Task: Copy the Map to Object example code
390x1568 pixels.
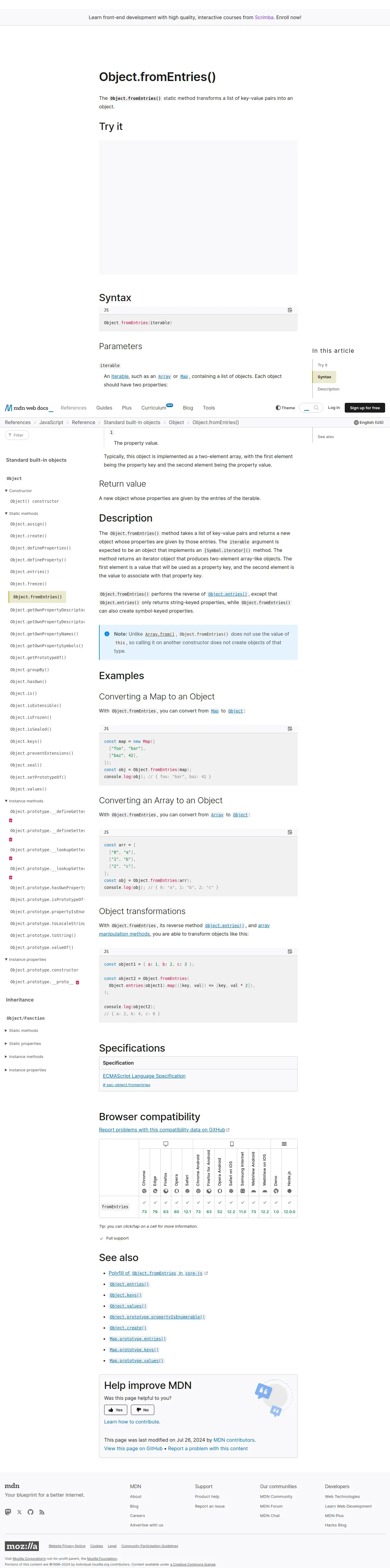Action: click(x=290, y=729)
